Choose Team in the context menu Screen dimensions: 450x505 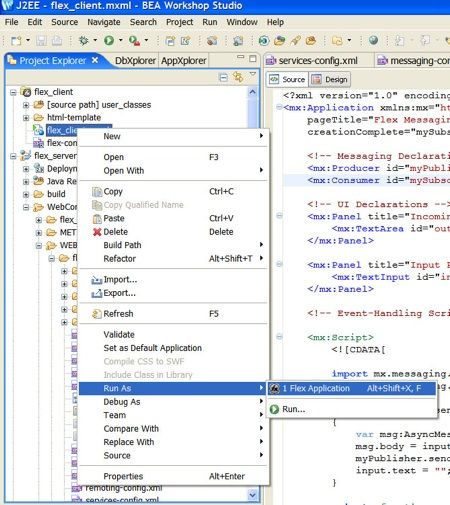(173, 415)
